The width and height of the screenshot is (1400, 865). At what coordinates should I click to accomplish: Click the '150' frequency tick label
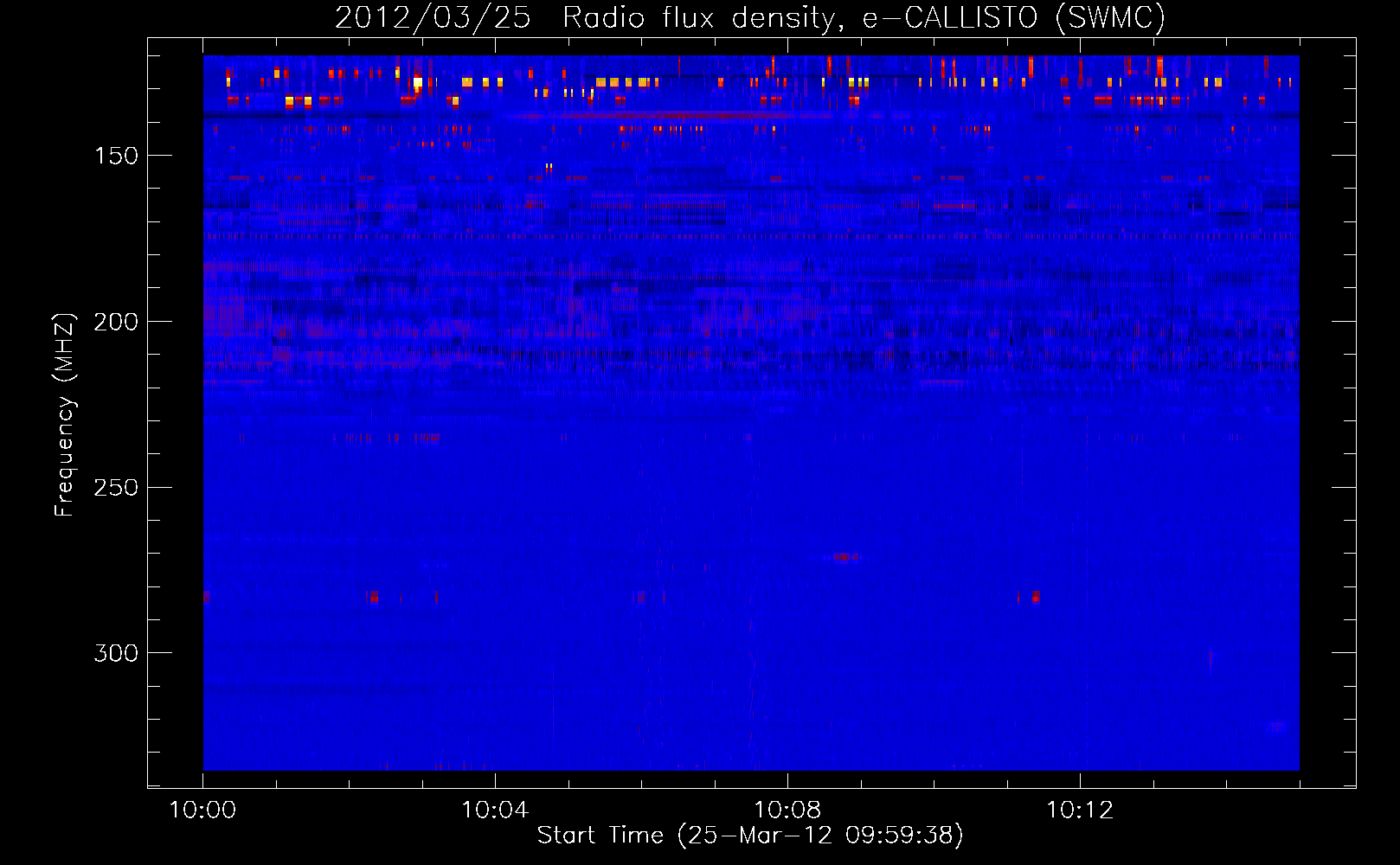pos(116,156)
